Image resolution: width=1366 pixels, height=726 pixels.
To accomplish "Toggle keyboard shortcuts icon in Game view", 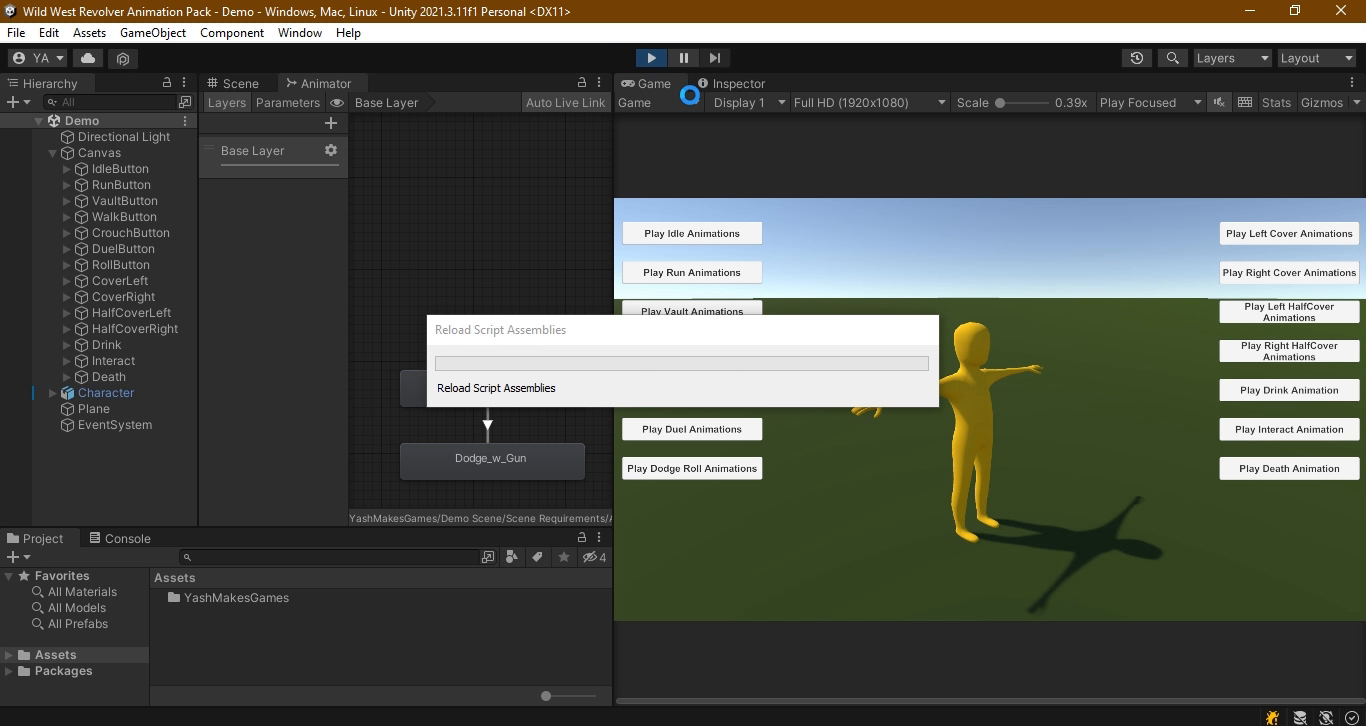I will tap(1245, 102).
